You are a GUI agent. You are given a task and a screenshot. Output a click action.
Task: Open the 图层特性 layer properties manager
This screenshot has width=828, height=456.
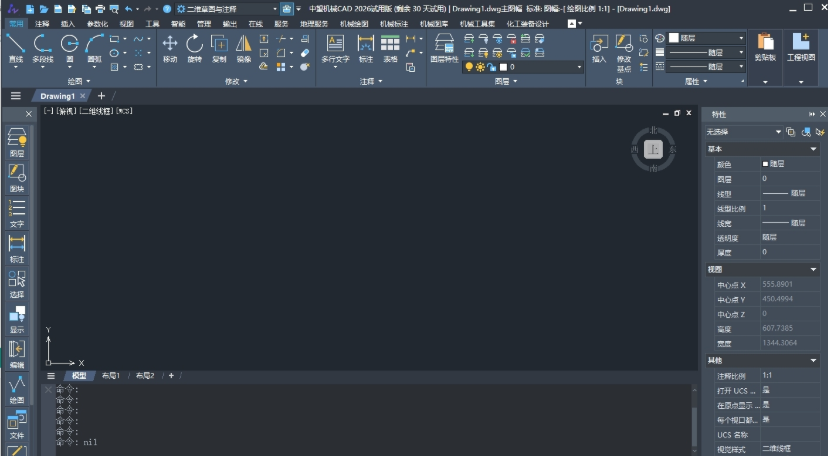[444, 47]
